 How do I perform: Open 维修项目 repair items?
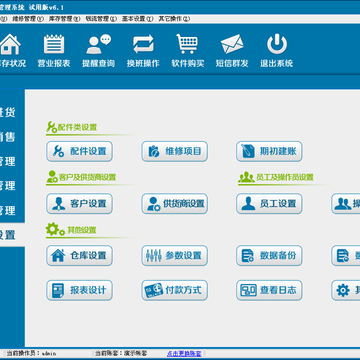(x=175, y=151)
